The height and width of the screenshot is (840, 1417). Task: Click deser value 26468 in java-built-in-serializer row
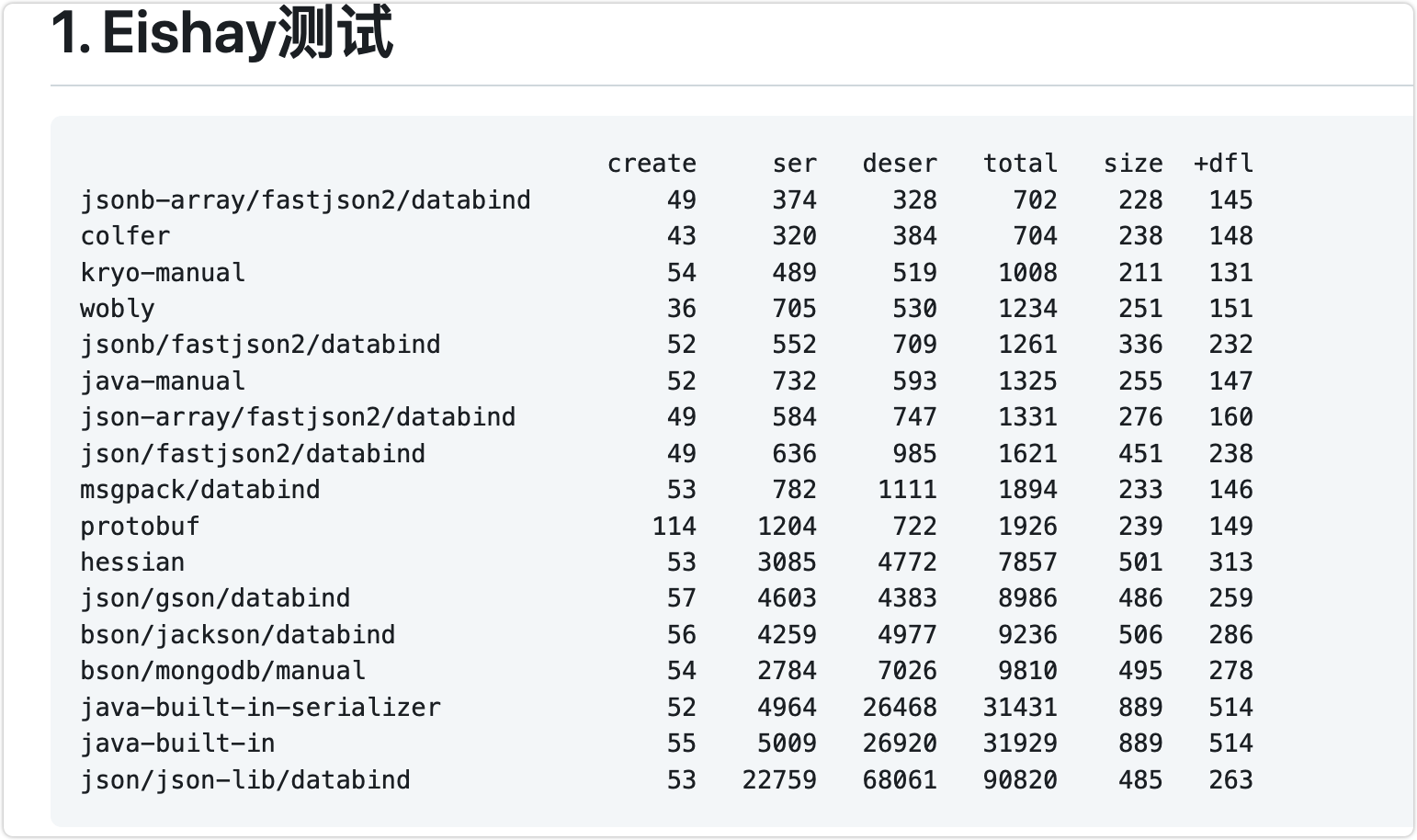coord(900,708)
